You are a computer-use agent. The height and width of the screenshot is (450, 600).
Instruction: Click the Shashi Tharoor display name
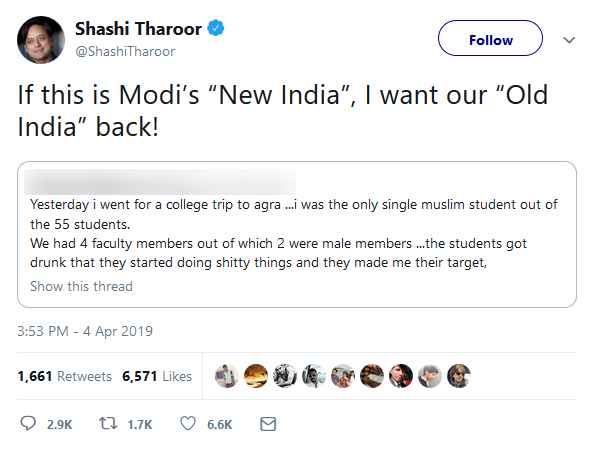click(138, 29)
